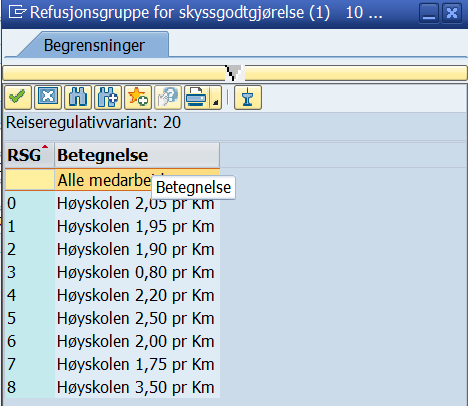This screenshot has height=406, width=468.
Task: Click the Print icon
Action: click(x=197, y=97)
